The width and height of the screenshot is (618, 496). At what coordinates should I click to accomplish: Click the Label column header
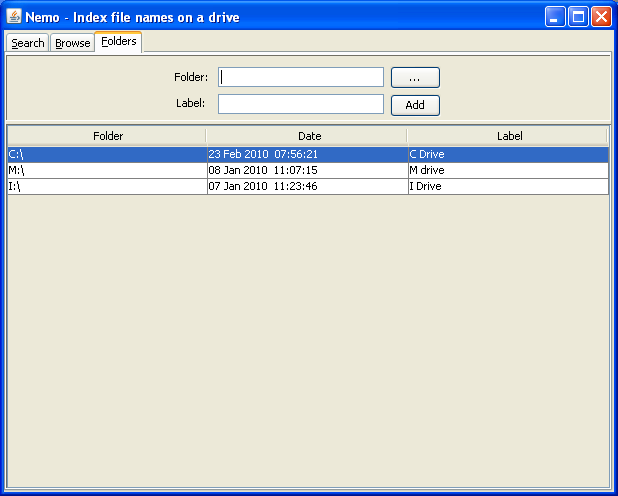tap(508, 136)
